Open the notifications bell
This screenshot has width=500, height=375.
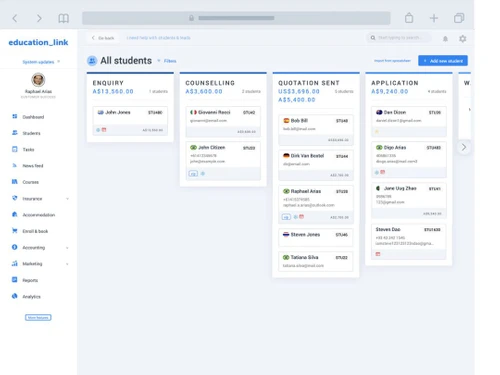tap(445, 39)
